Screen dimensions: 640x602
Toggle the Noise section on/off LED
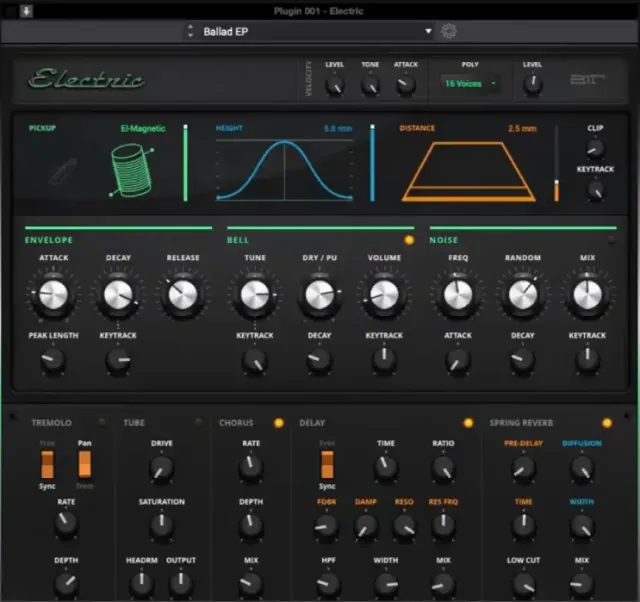611,240
